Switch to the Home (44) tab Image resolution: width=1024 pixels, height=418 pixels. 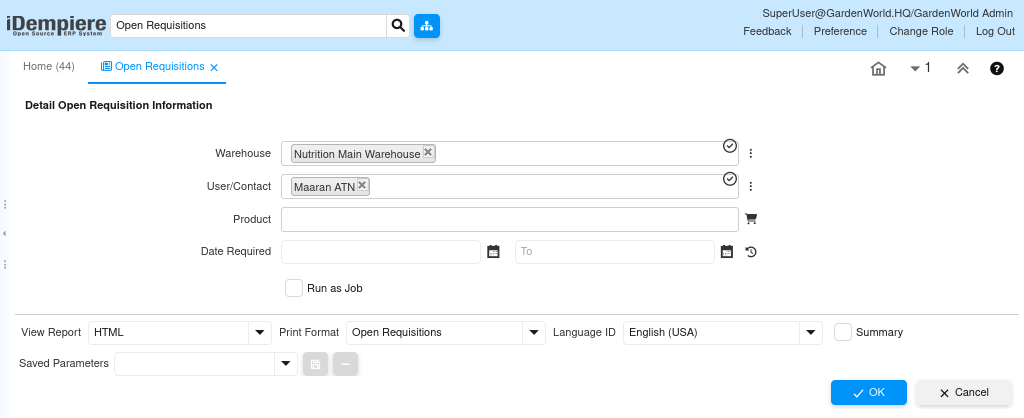point(49,67)
